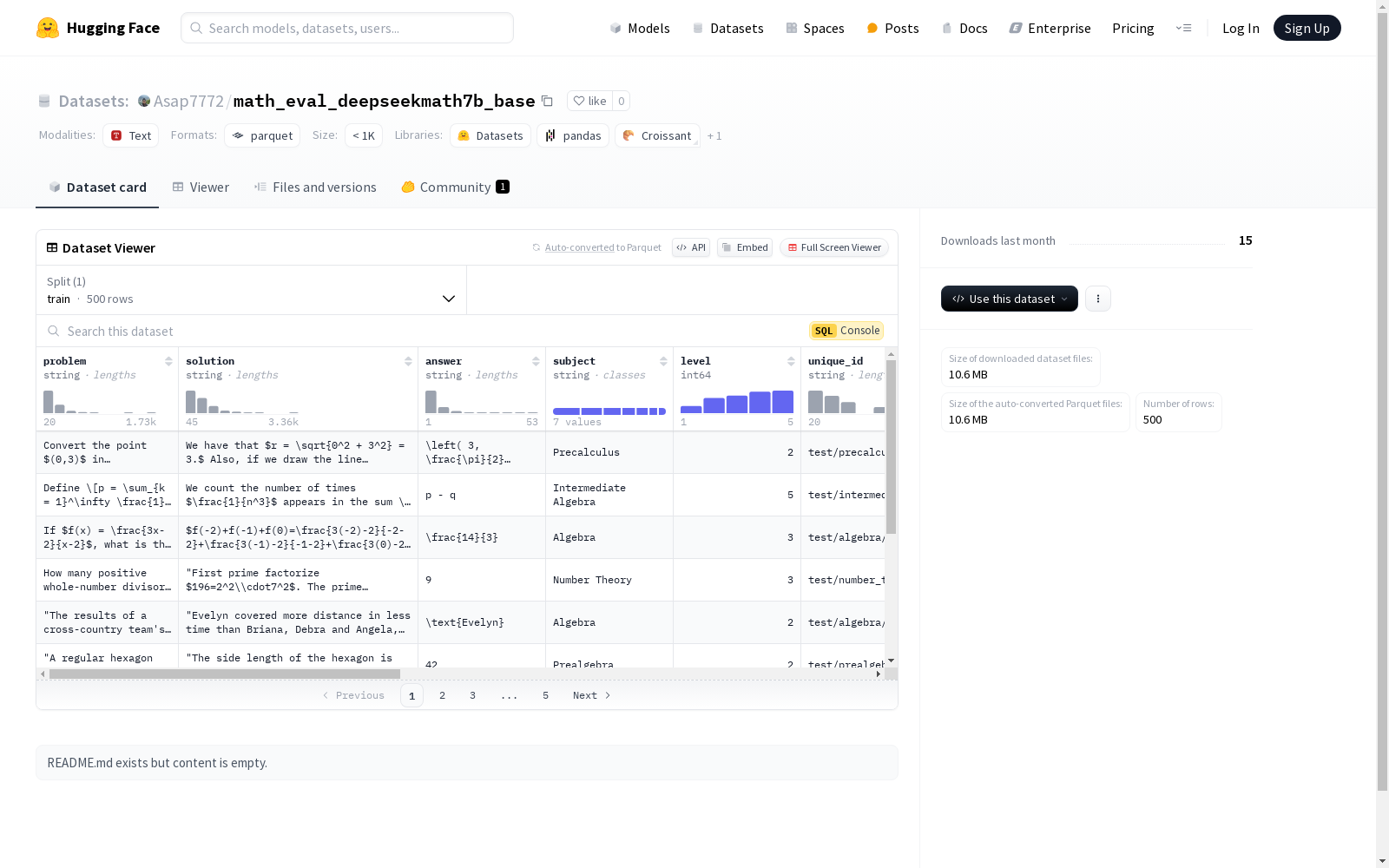Image resolution: width=1389 pixels, height=868 pixels.
Task: Click the < 1K size tag
Action: 364,135
